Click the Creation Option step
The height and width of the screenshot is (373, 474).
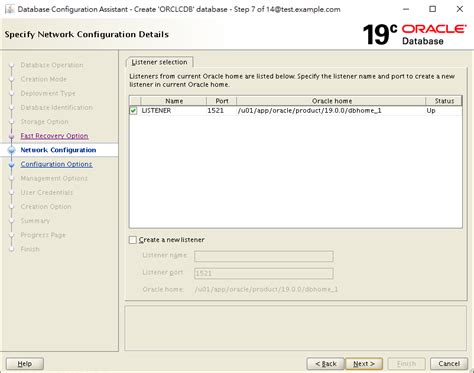click(46, 207)
